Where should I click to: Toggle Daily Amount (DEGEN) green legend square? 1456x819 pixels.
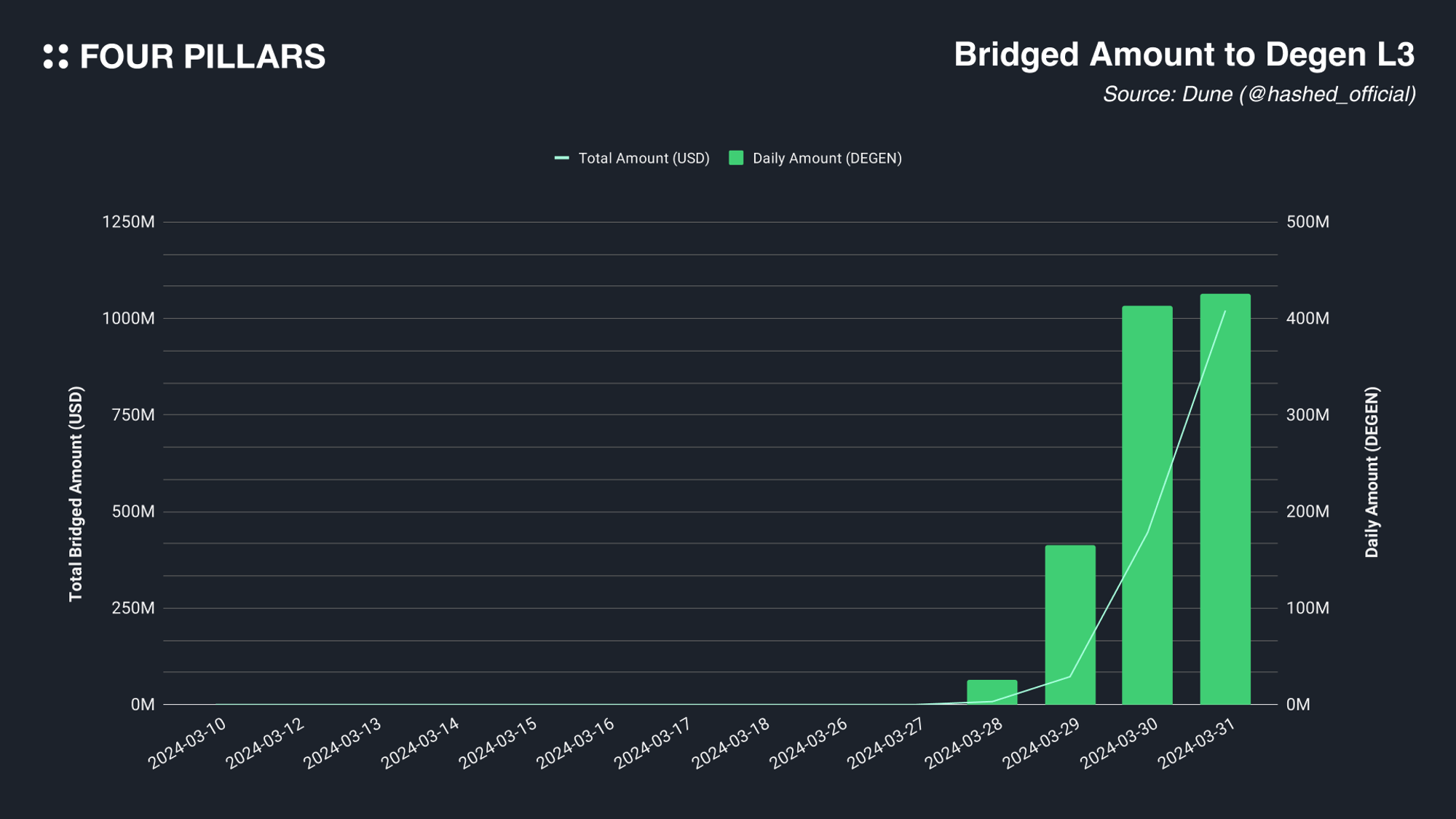click(x=736, y=158)
